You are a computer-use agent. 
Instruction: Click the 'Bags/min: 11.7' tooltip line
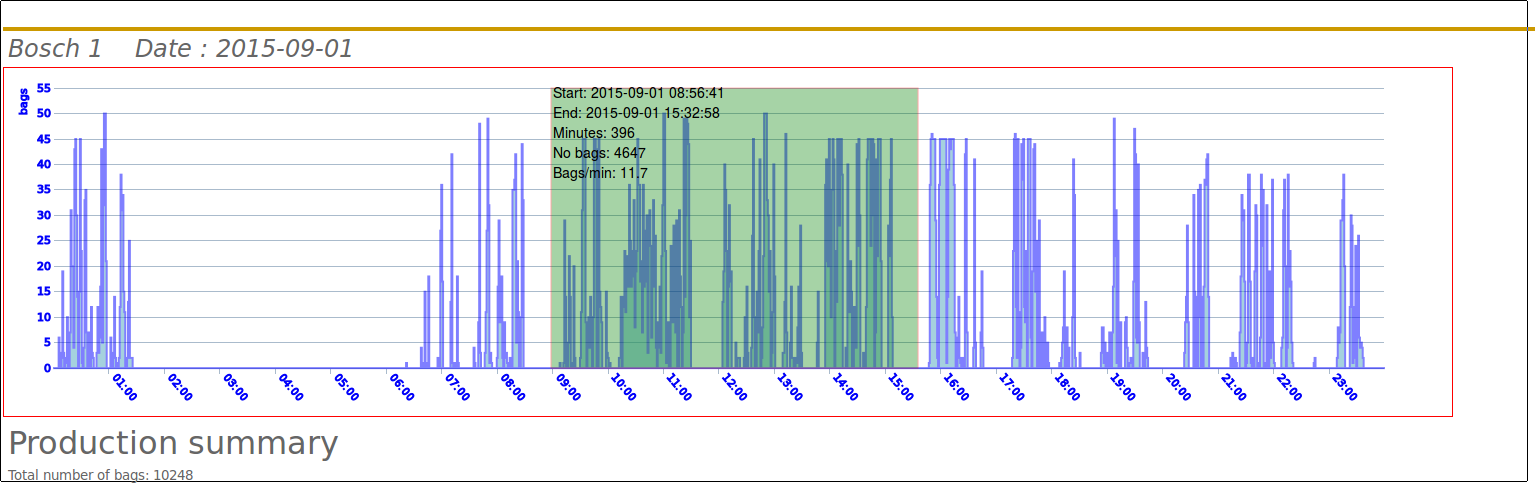[600, 173]
